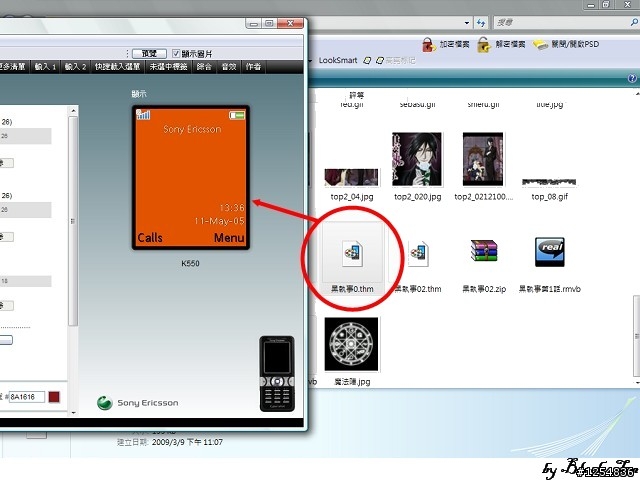Click the first note icon after LookSmart
Screen dimensions: 640x480
coord(367,60)
